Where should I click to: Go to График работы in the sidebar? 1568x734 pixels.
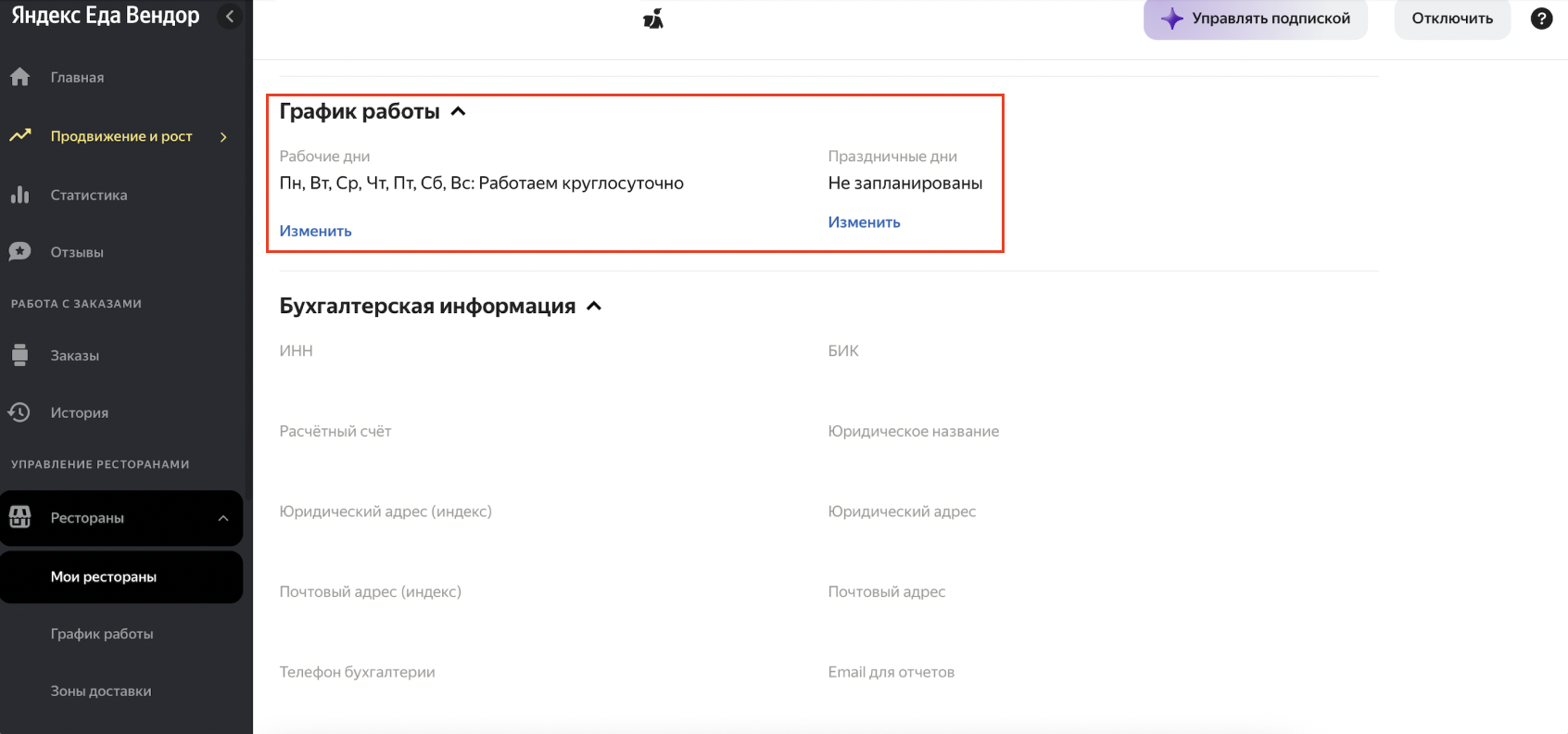(102, 634)
